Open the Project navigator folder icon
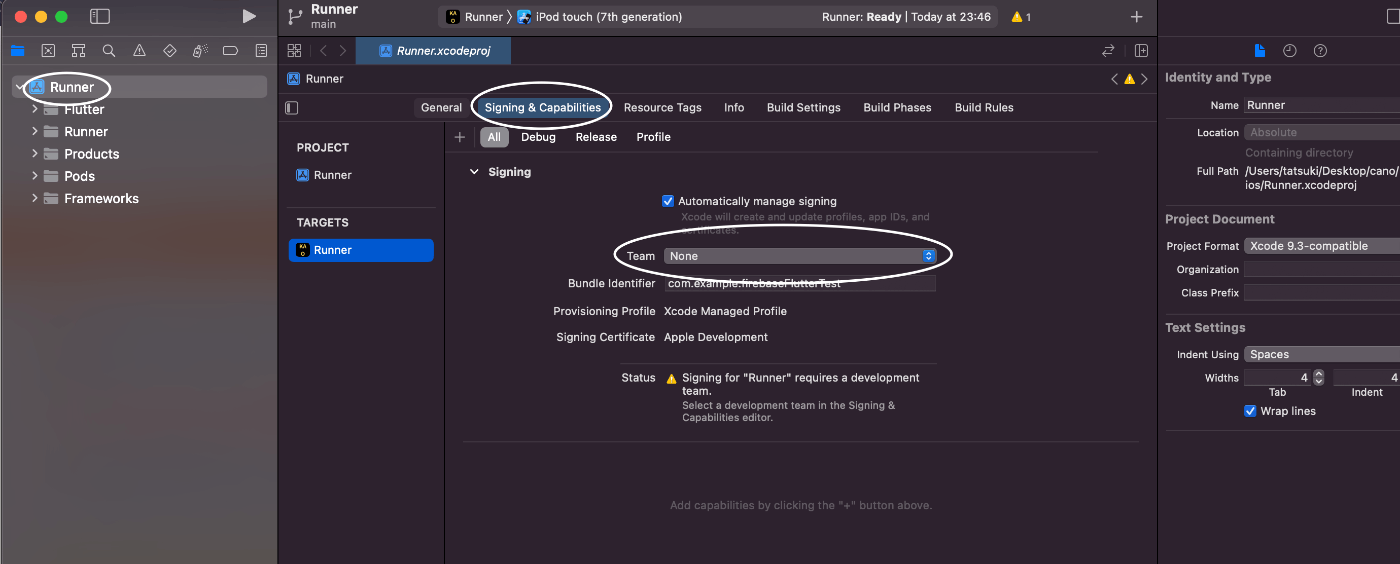The width and height of the screenshot is (1400, 564). [x=17, y=50]
